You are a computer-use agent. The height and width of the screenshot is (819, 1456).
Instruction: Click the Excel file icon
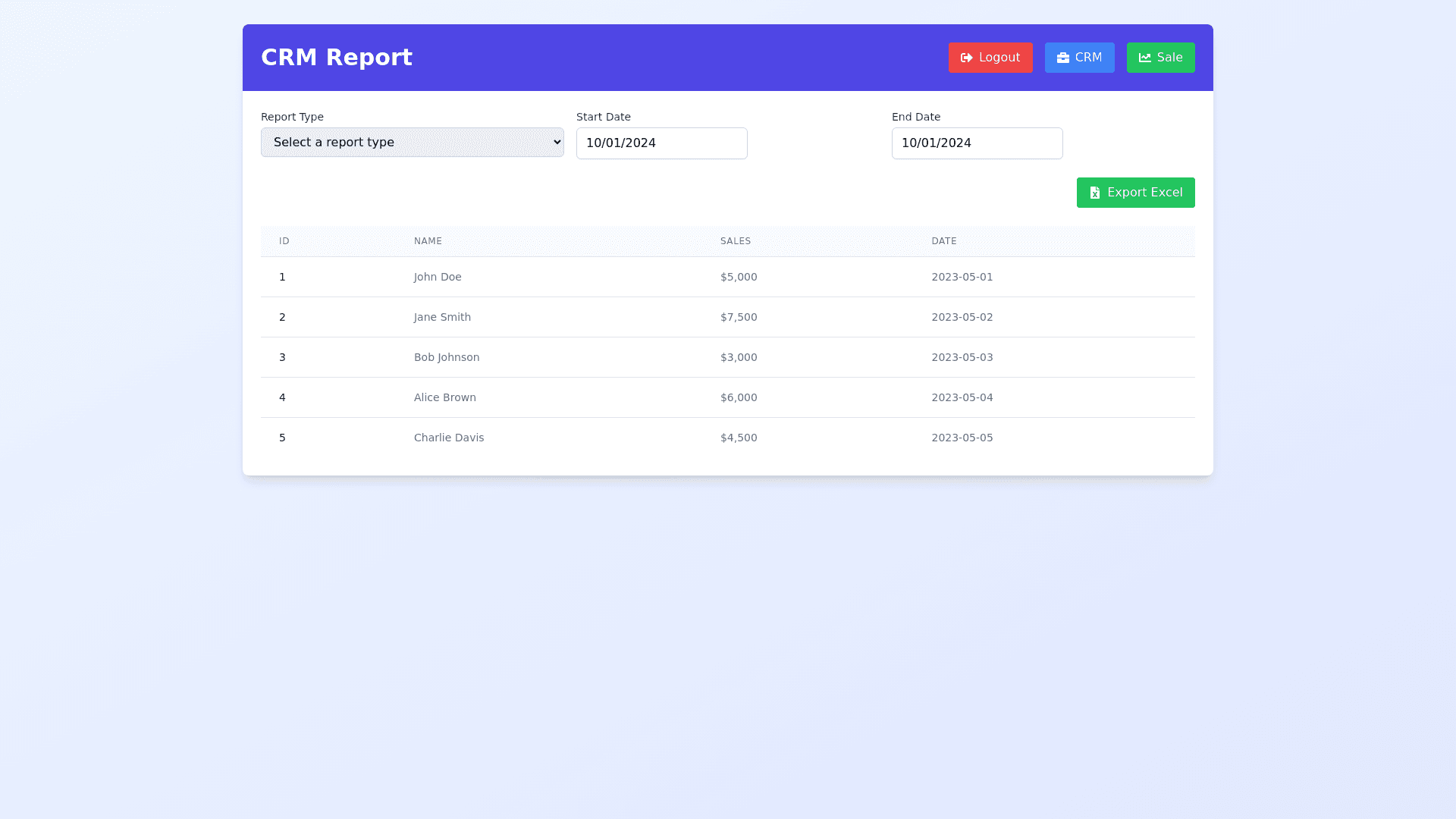pyautogui.click(x=1094, y=193)
